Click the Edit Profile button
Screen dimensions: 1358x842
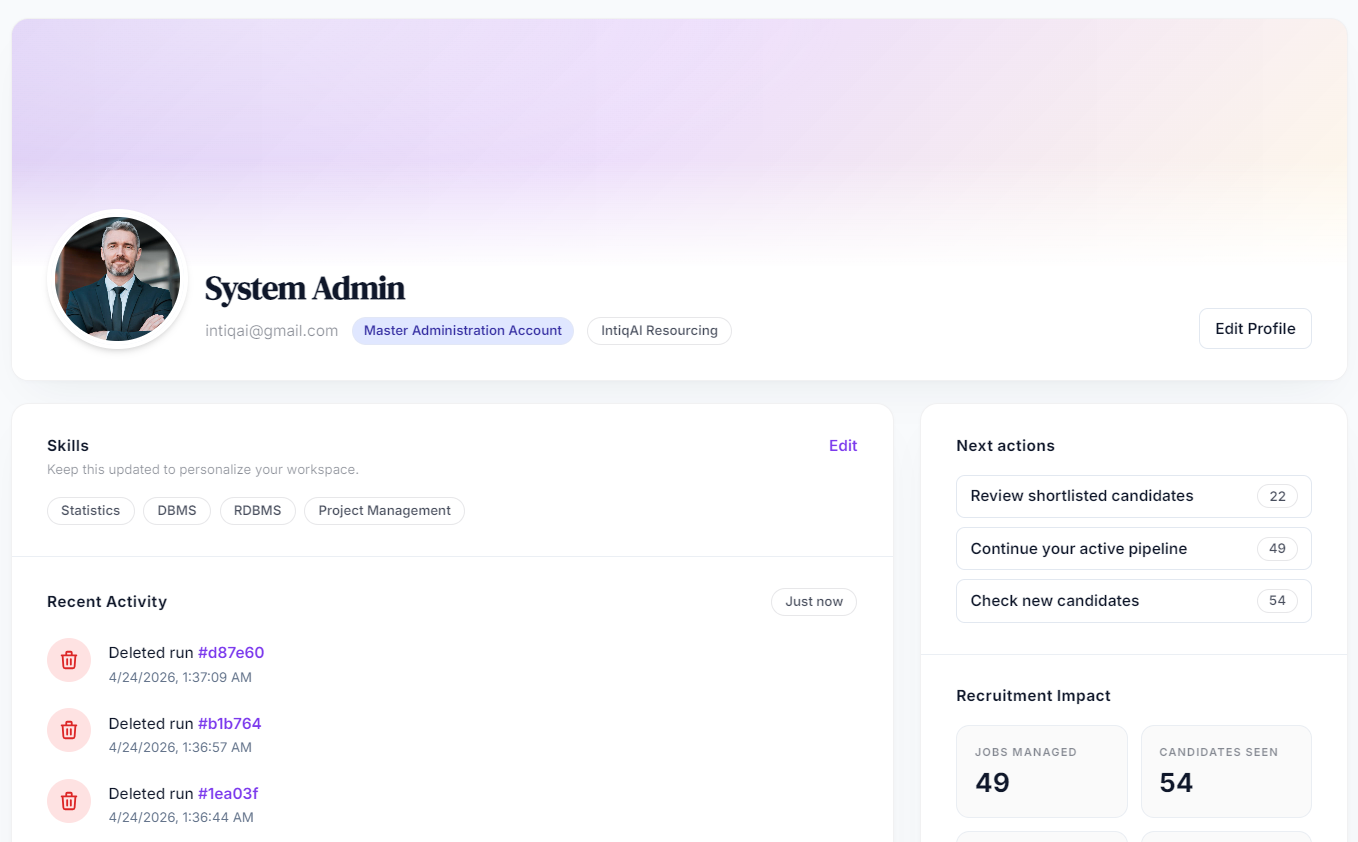coord(1255,328)
